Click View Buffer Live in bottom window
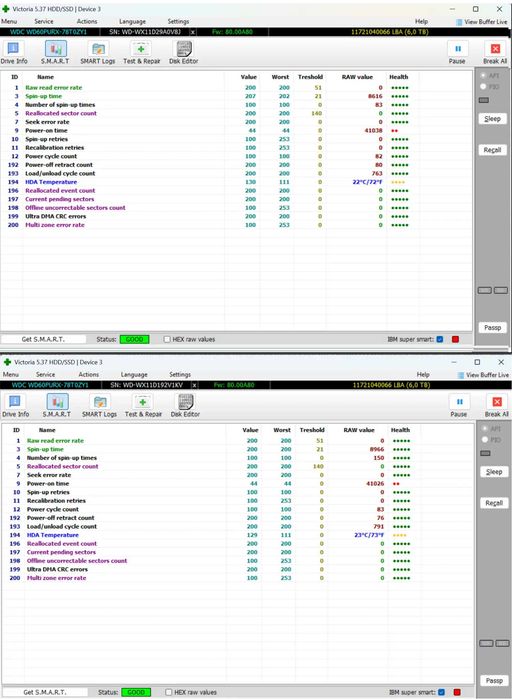 click(483, 375)
